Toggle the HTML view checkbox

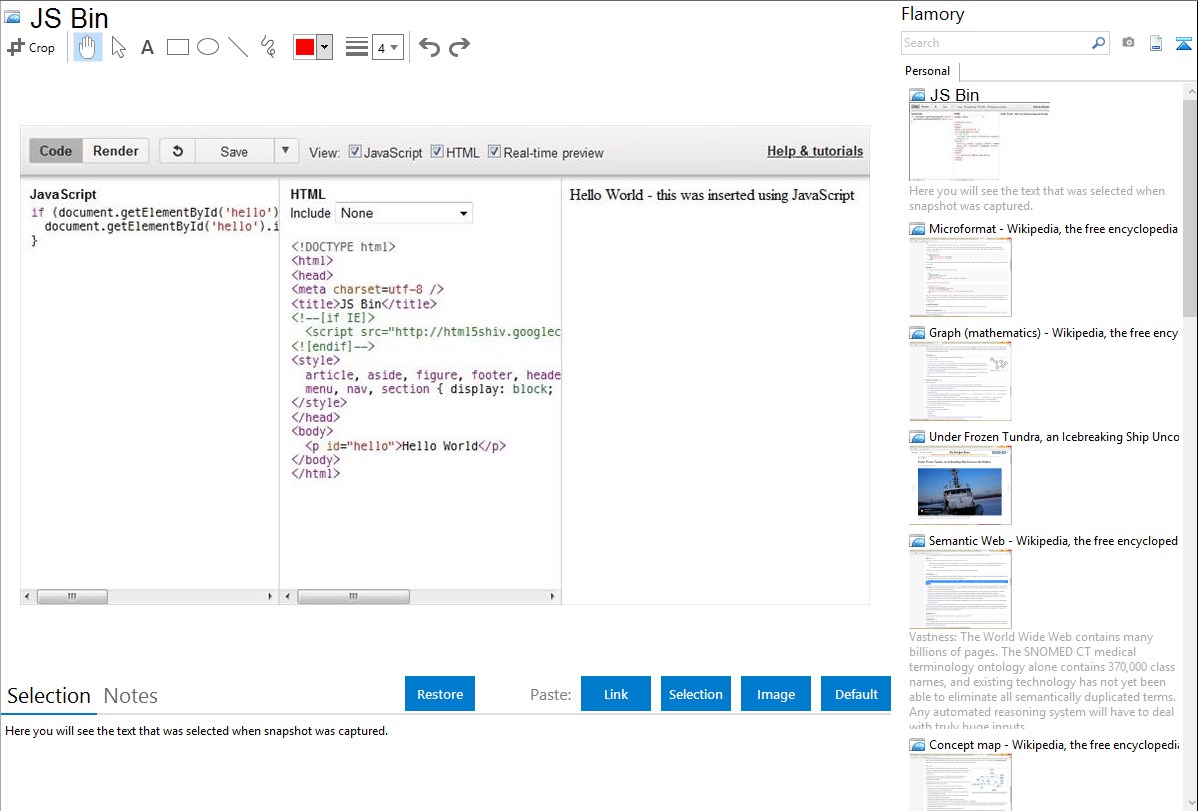[x=437, y=152]
